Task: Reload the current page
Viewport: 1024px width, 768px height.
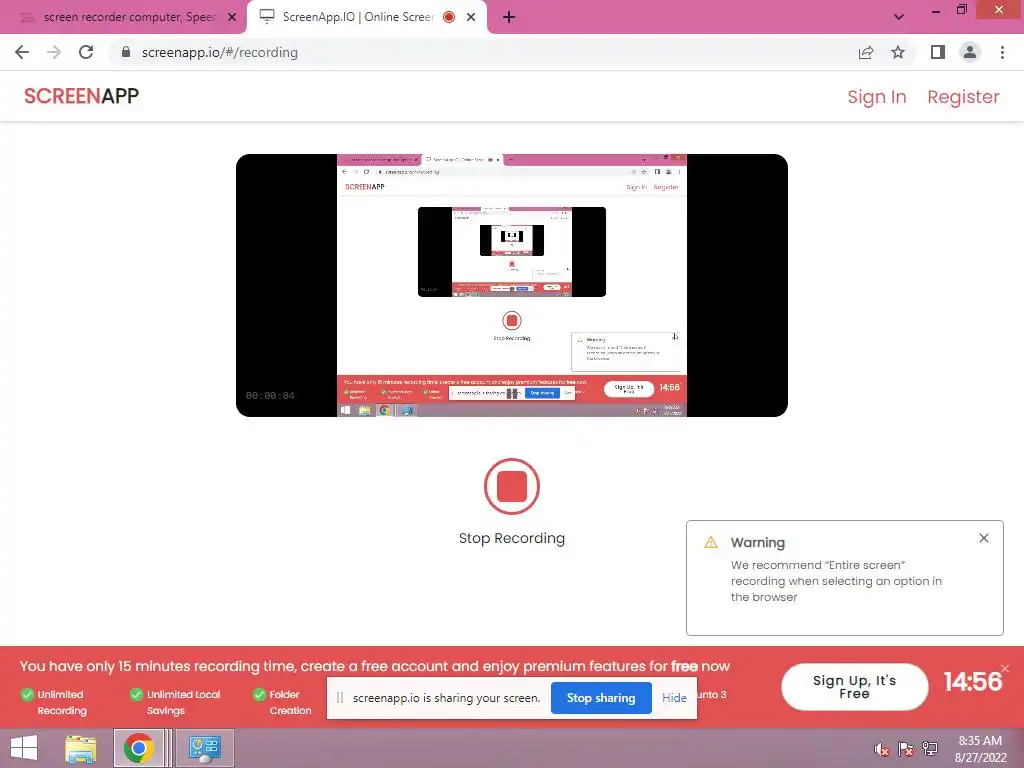Action: click(86, 52)
